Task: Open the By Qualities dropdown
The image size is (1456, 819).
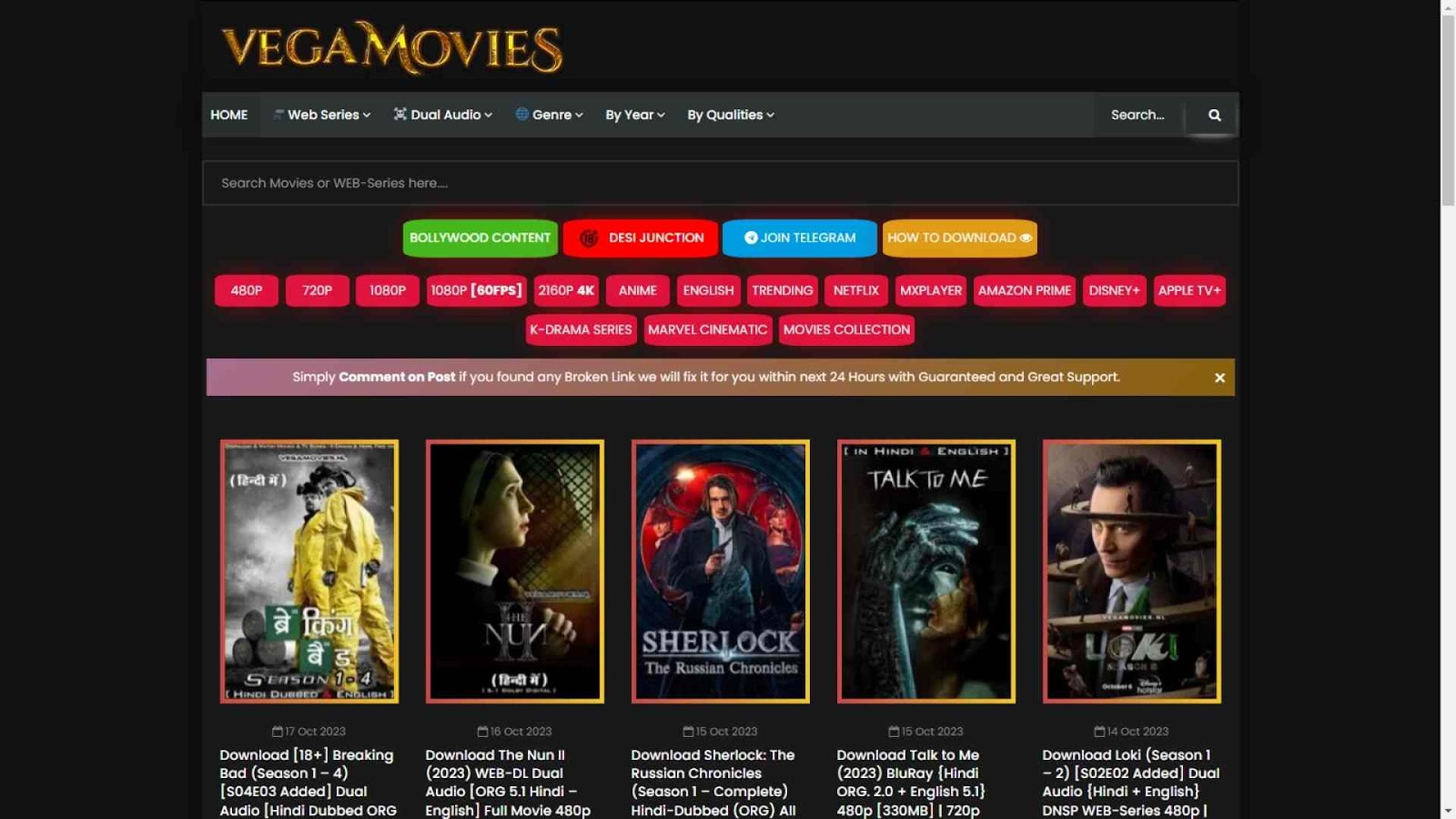Action: 731,115
